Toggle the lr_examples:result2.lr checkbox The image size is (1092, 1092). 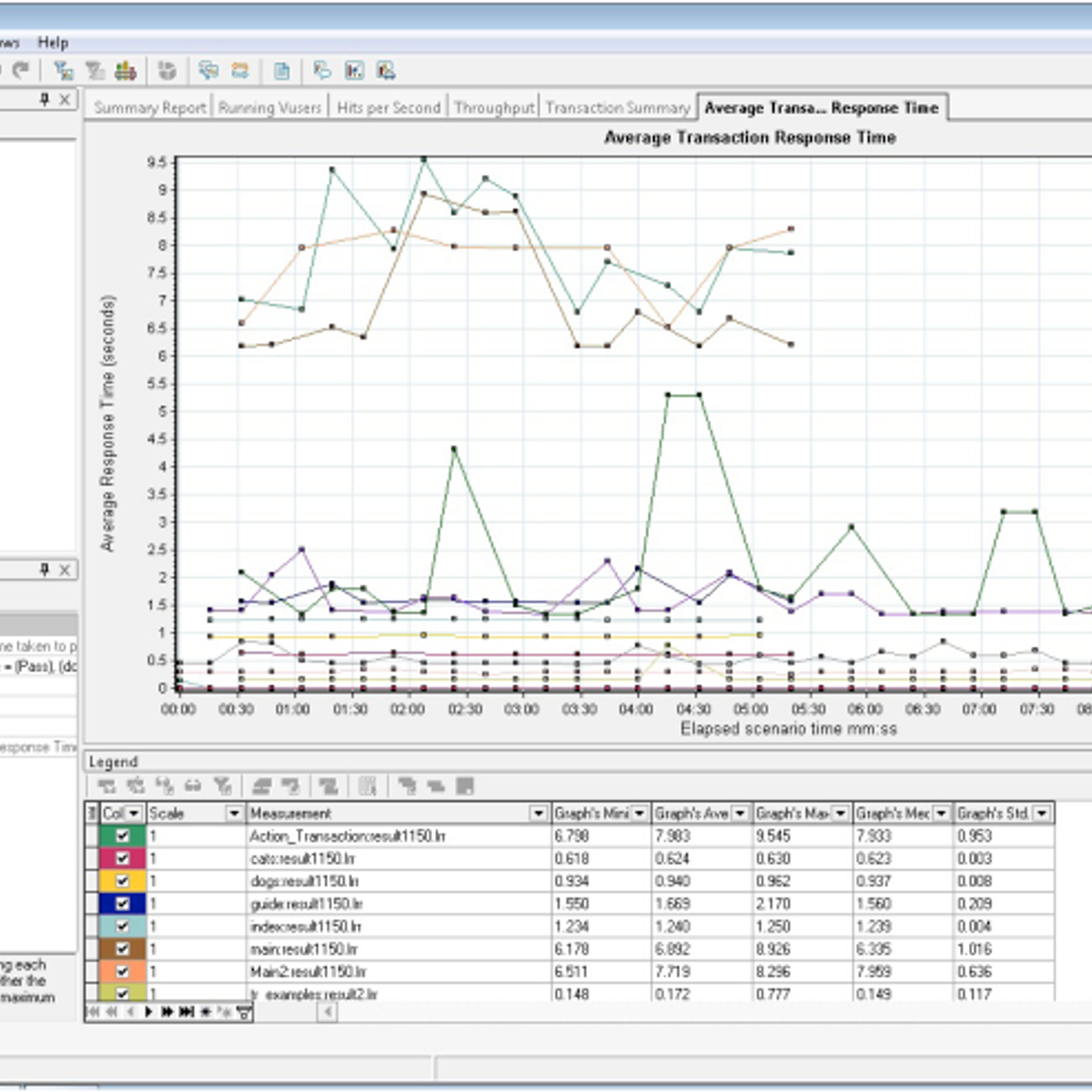click(123, 994)
